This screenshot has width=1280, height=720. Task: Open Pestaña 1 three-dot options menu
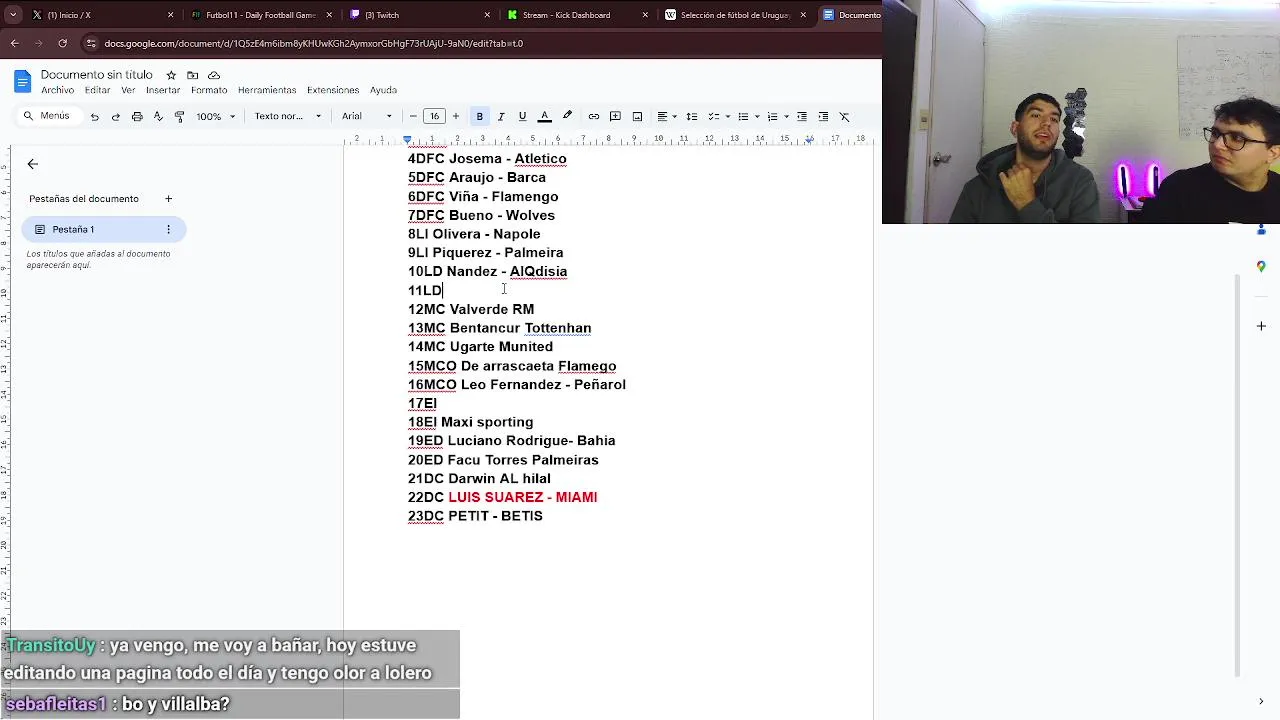tap(168, 230)
